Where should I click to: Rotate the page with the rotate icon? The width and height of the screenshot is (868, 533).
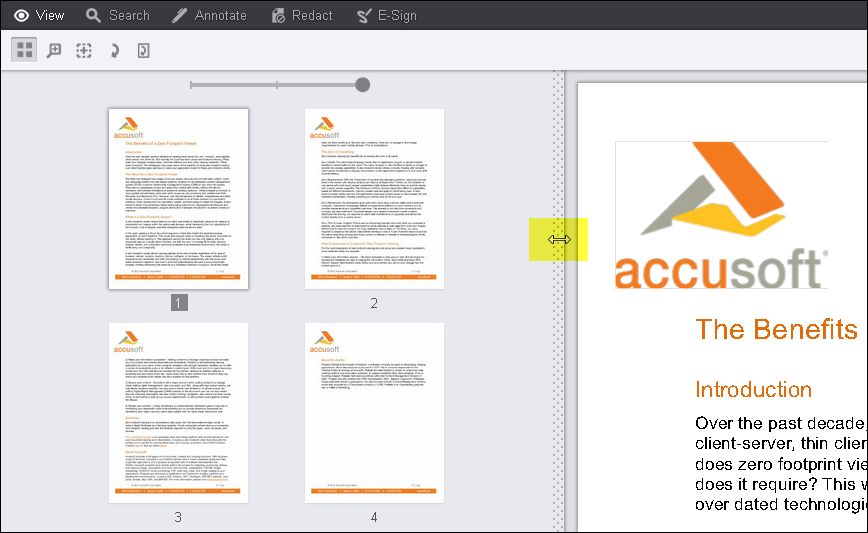(113, 50)
